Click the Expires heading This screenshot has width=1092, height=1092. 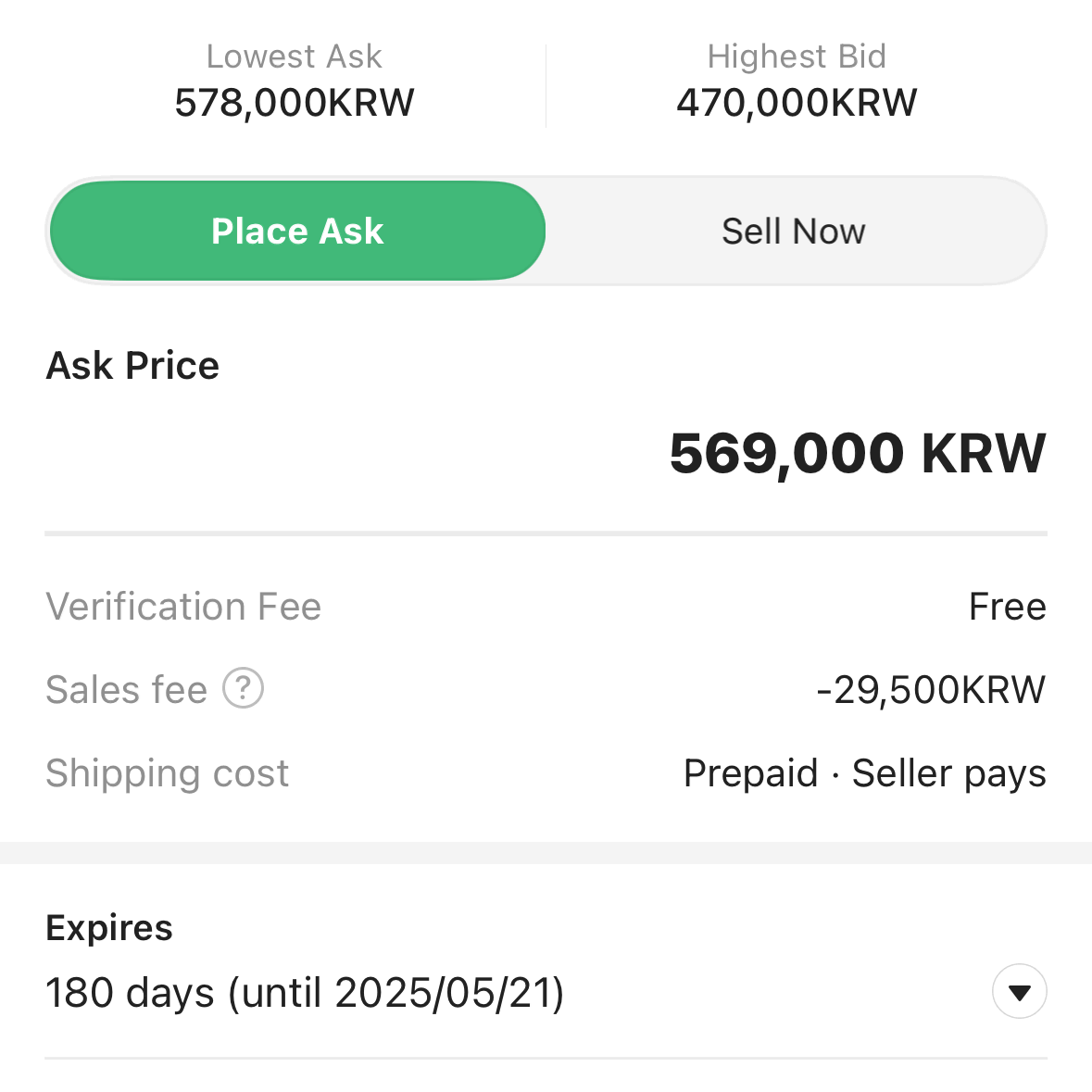click(109, 928)
